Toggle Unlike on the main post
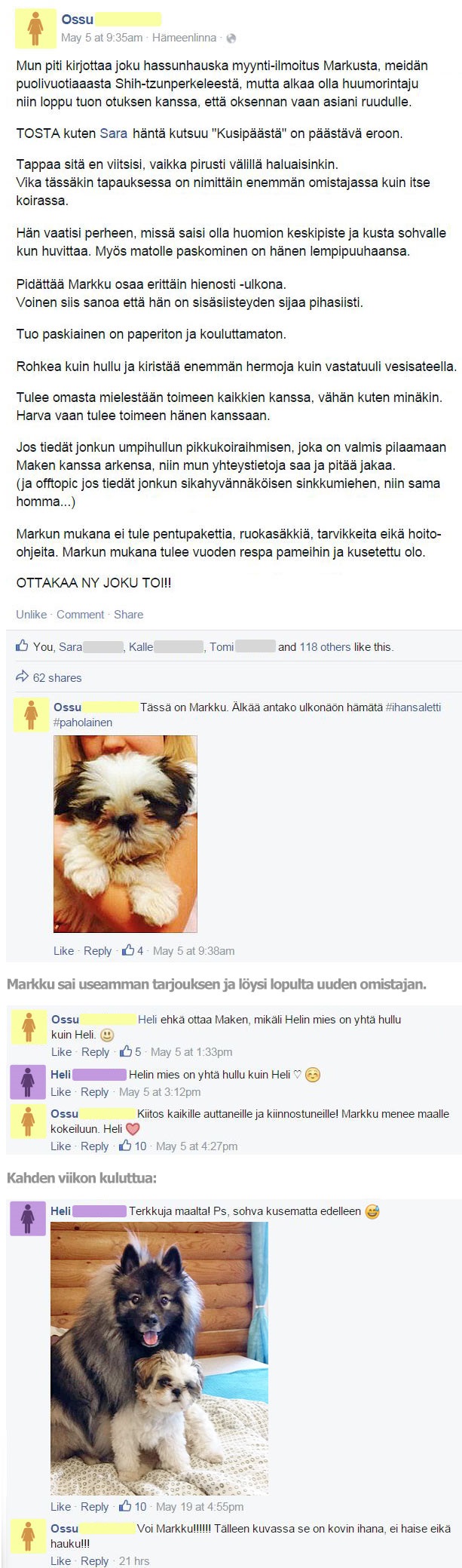 pyautogui.click(x=31, y=614)
